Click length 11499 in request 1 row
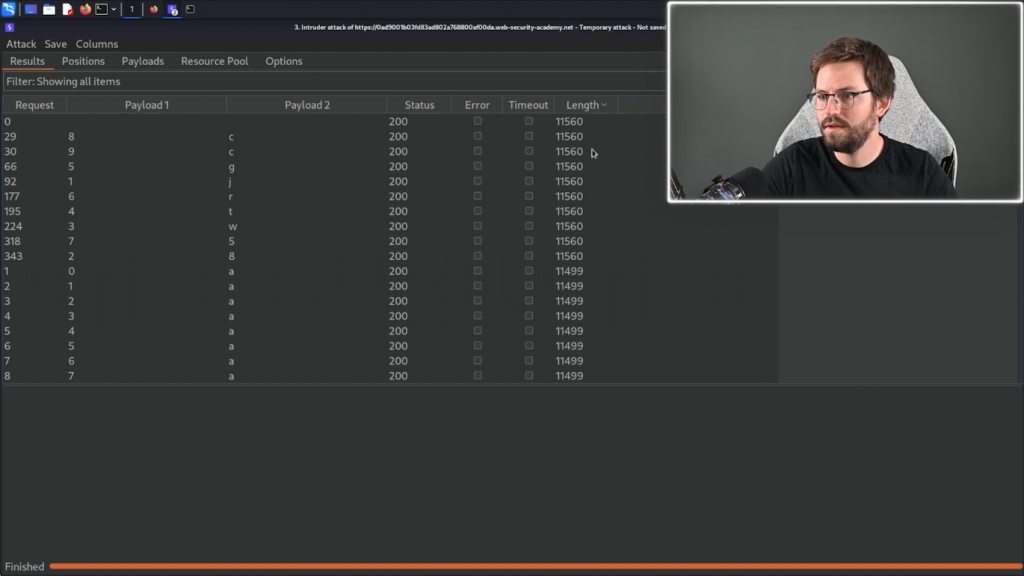The image size is (1024, 576). click(569, 272)
